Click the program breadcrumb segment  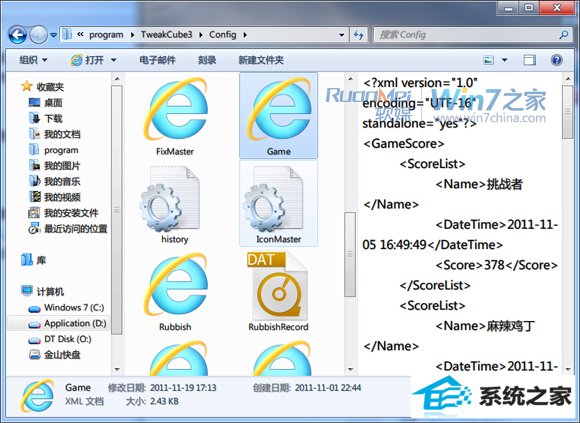tap(106, 35)
